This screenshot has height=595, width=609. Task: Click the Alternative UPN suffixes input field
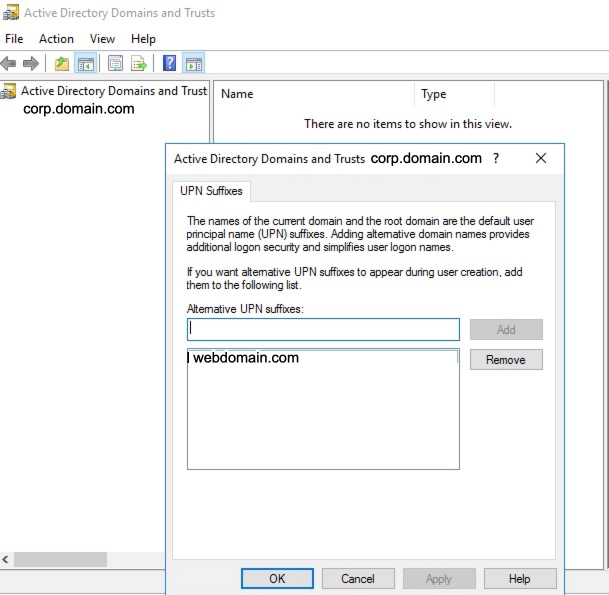click(x=323, y=329)
